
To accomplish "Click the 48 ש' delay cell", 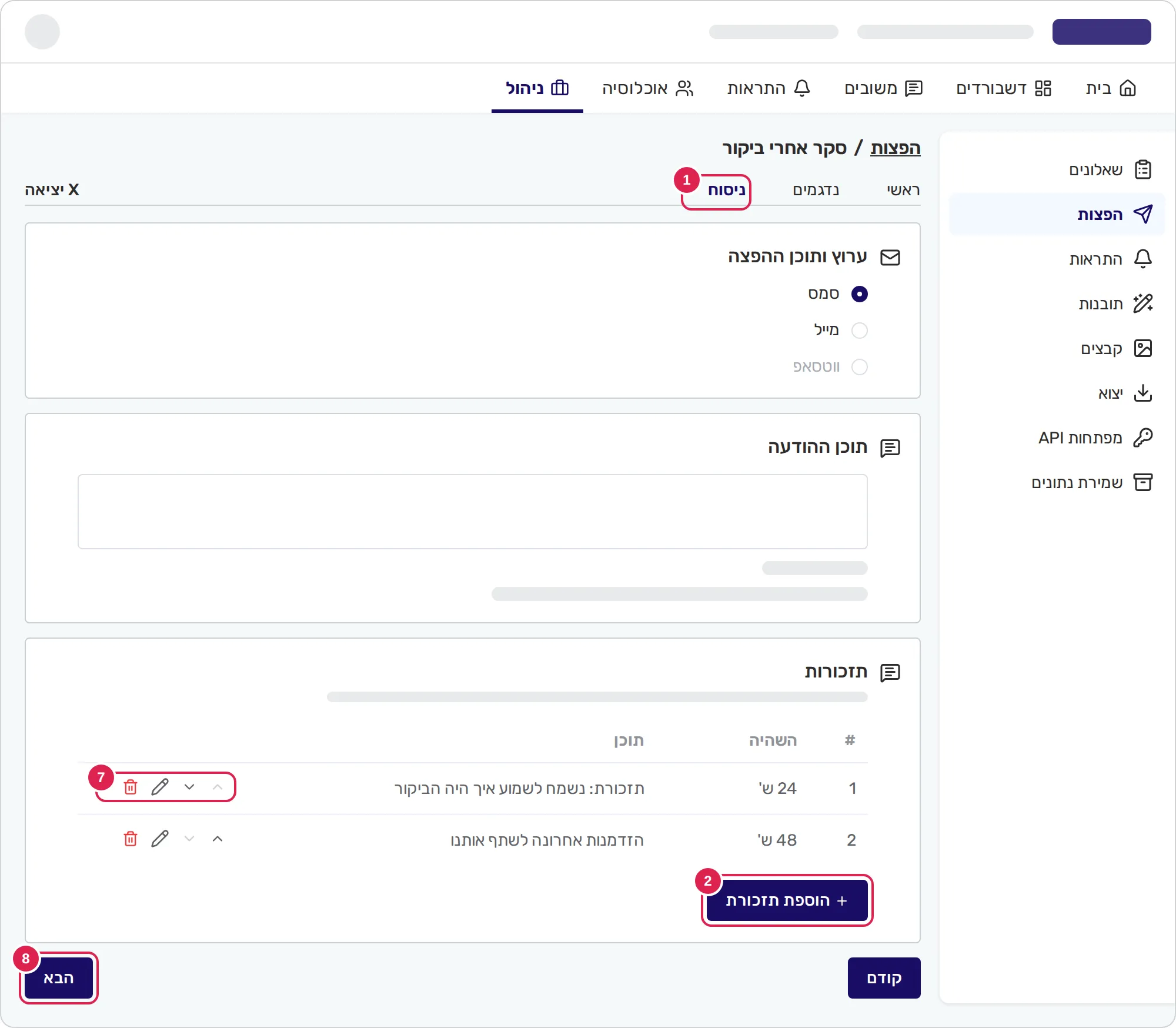I will tap(777, 840).
